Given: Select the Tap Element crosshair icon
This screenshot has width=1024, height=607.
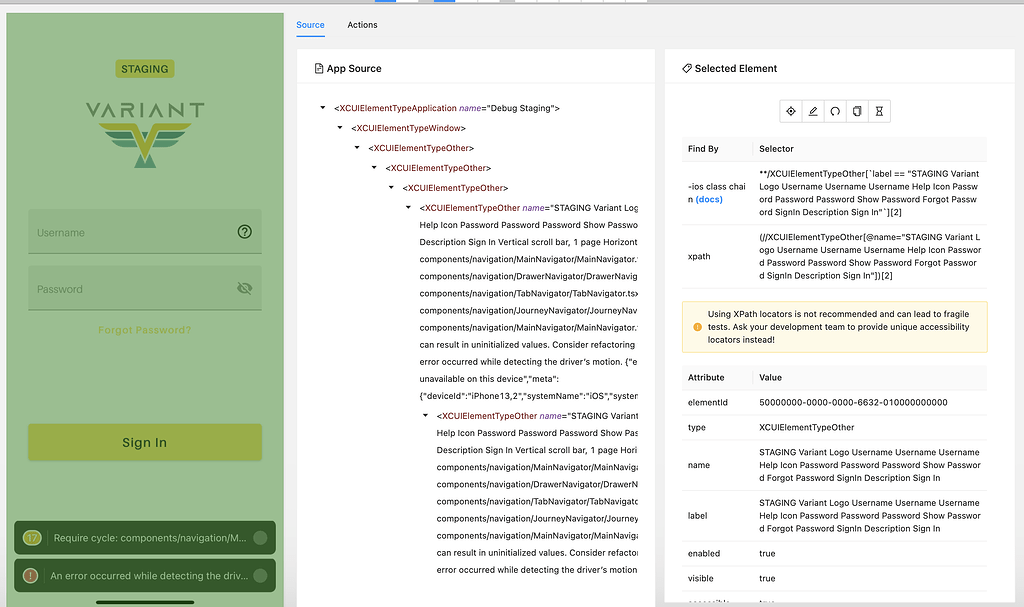Looking at the screenshot, I should point(789,111).
